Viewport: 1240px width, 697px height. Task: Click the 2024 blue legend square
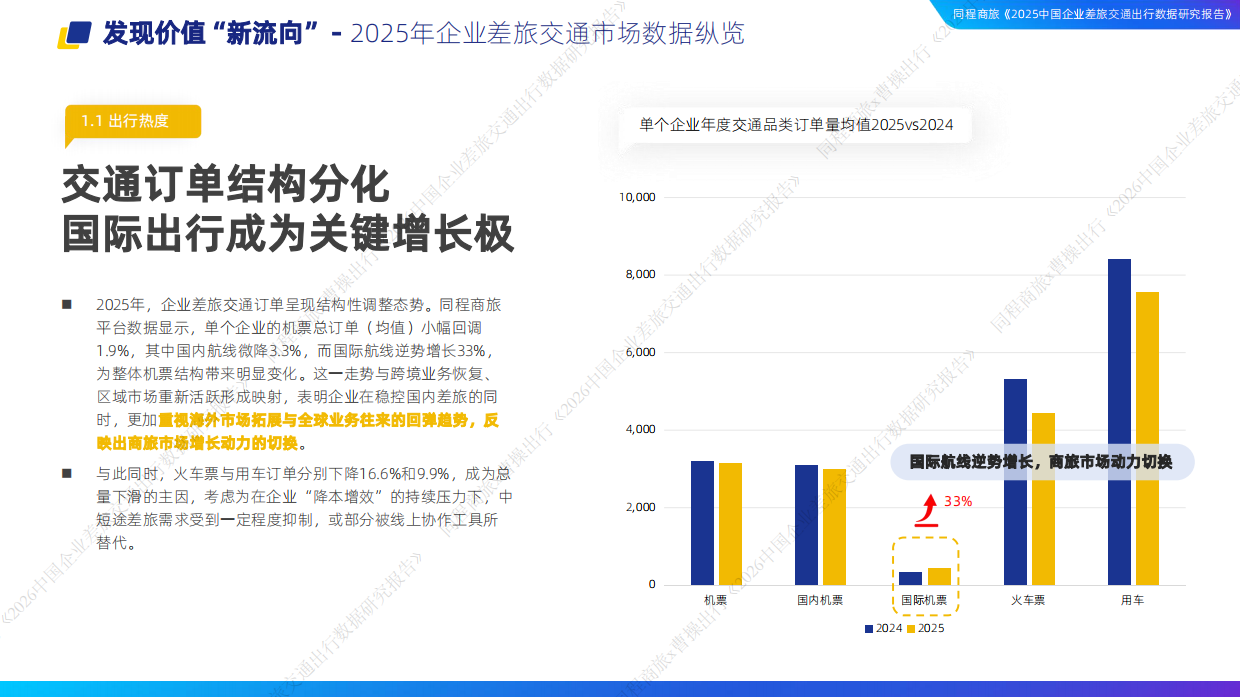(x=867, y=627)
